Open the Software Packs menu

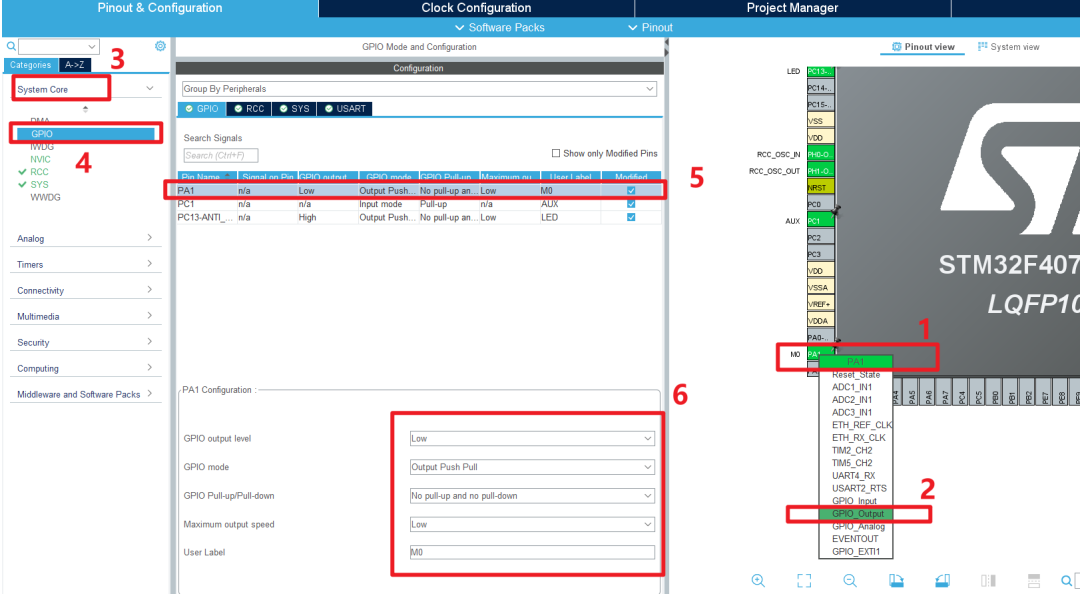[499, 28]
